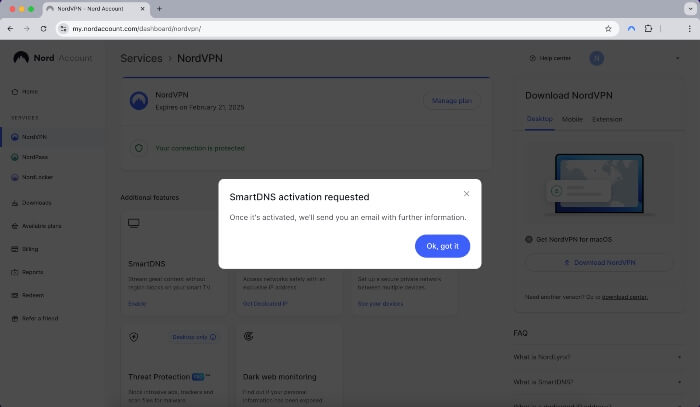Click the NordLocker icon in sidebar
Viewport: 700px width, 407px height.
pos(15,177)
